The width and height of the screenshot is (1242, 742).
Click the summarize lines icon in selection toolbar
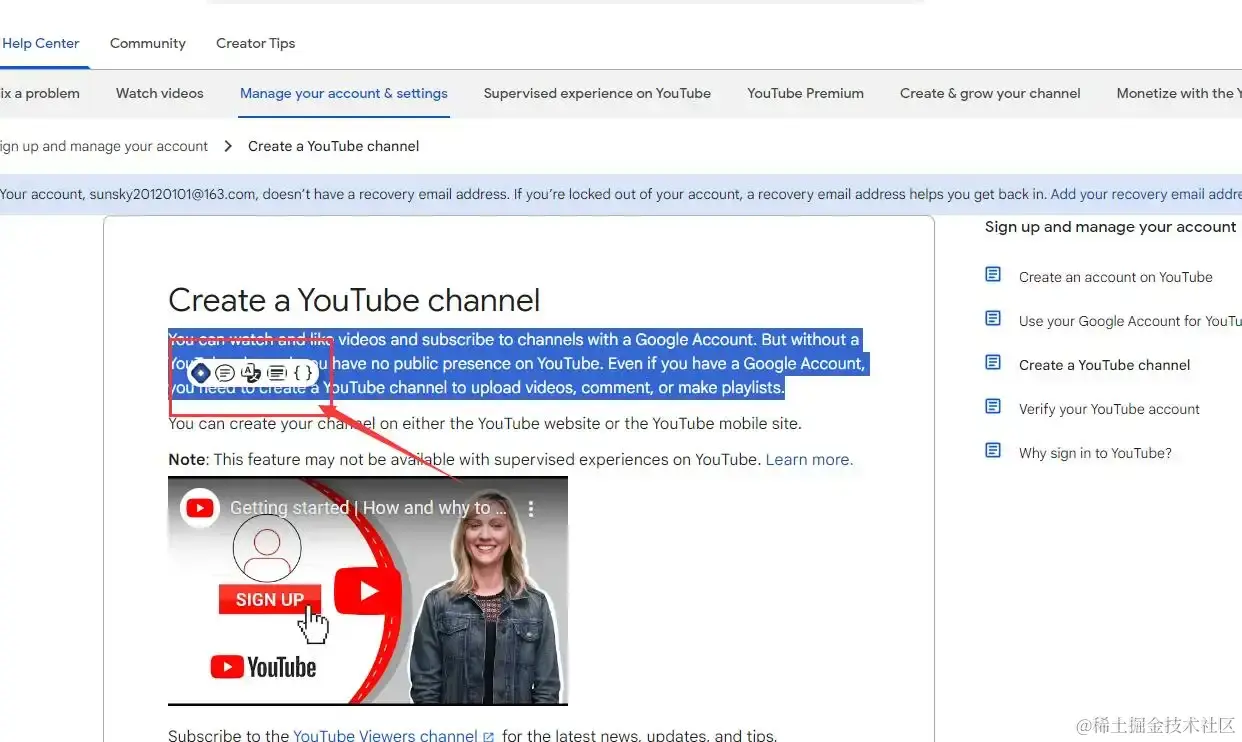point(277,373)
